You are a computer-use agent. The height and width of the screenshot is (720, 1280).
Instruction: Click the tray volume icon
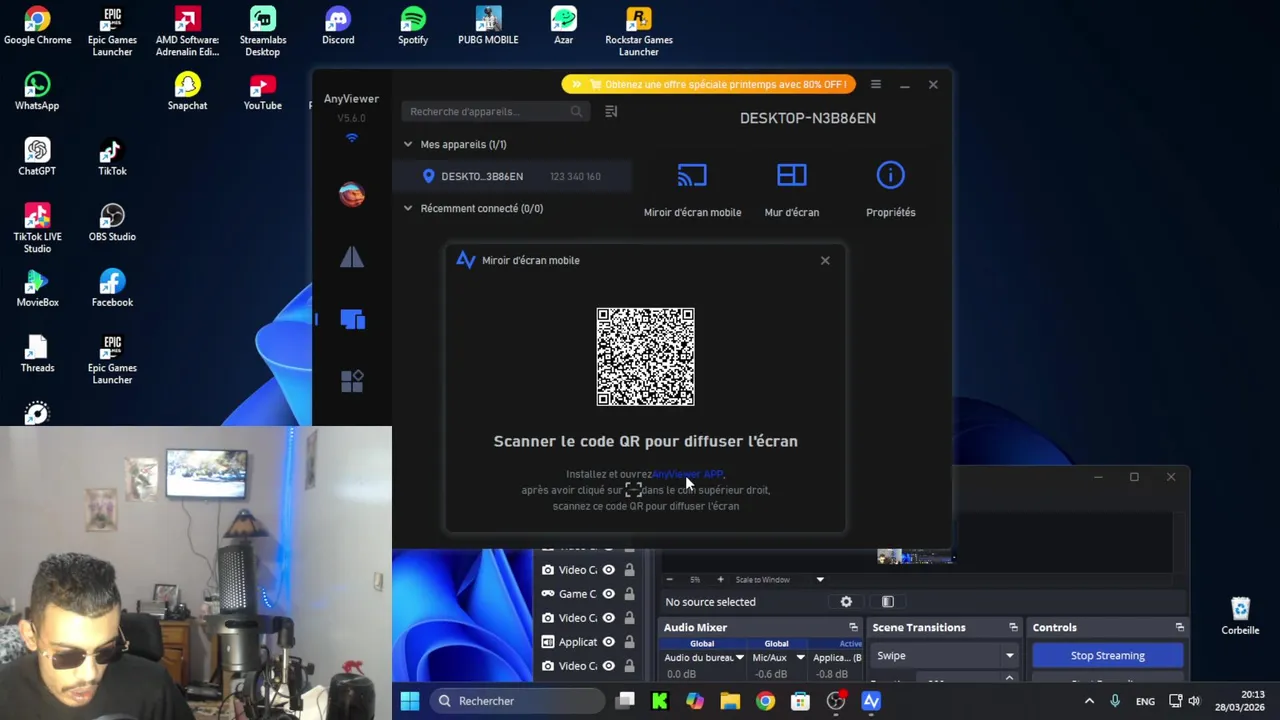tap(1194, 701)
